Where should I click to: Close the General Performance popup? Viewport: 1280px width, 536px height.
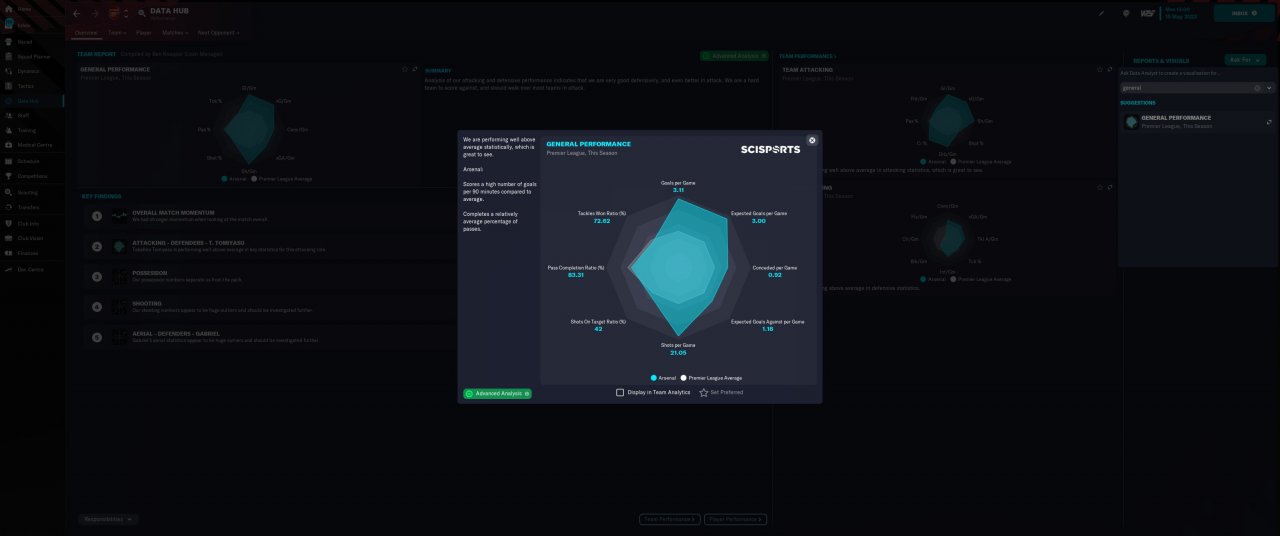(x=812, y=140)
